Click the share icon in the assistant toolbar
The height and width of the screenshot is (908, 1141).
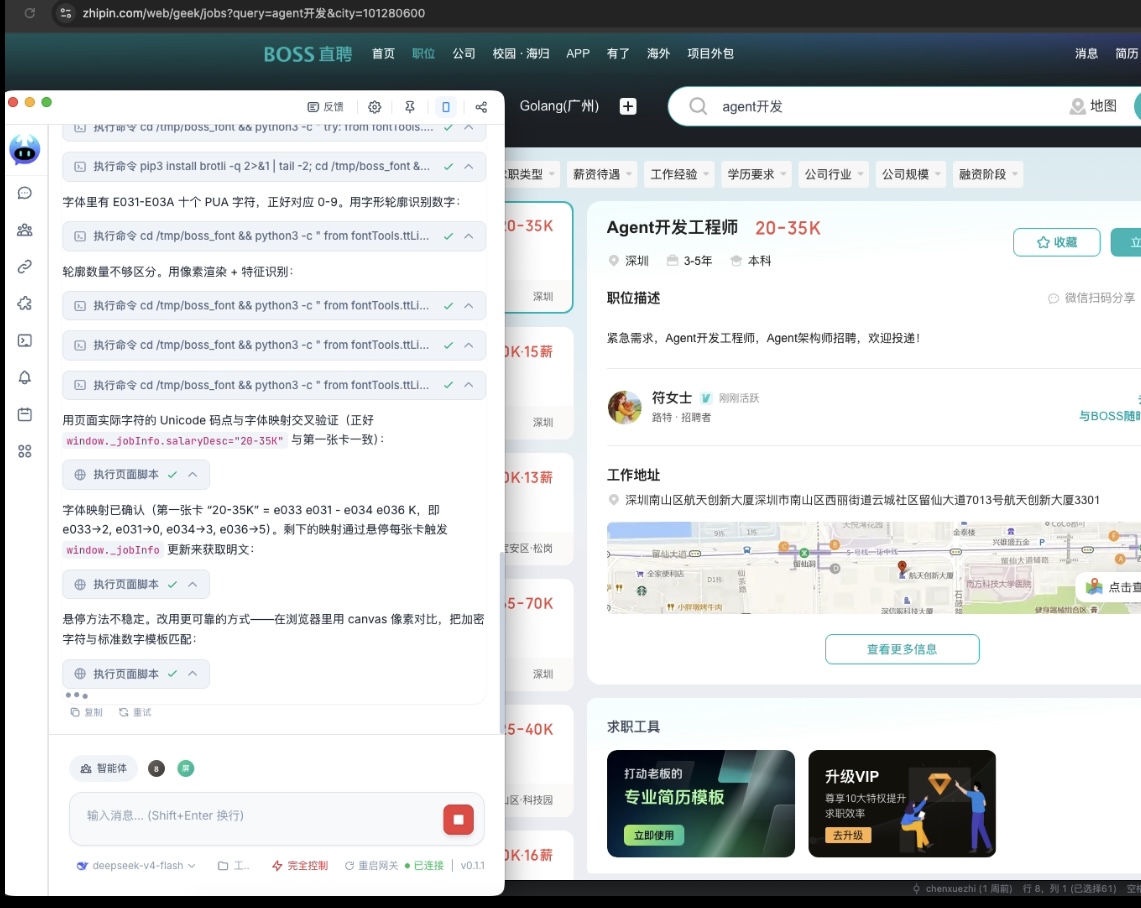pyautogui.click(x=481, y=107)
